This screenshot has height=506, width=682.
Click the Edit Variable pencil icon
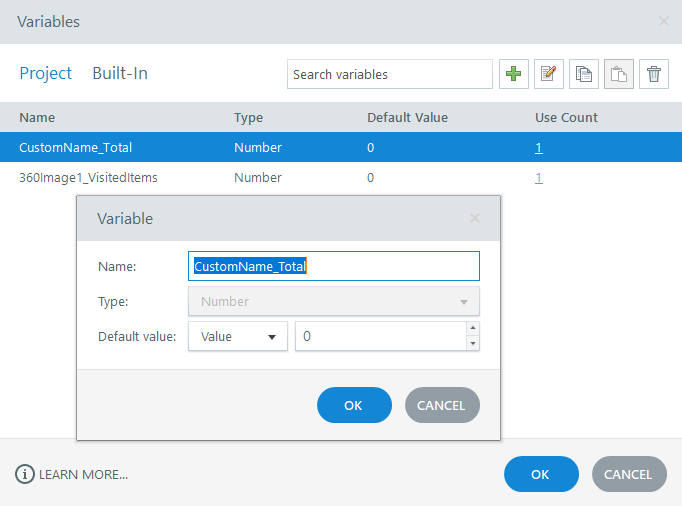[x=549, y=74]
